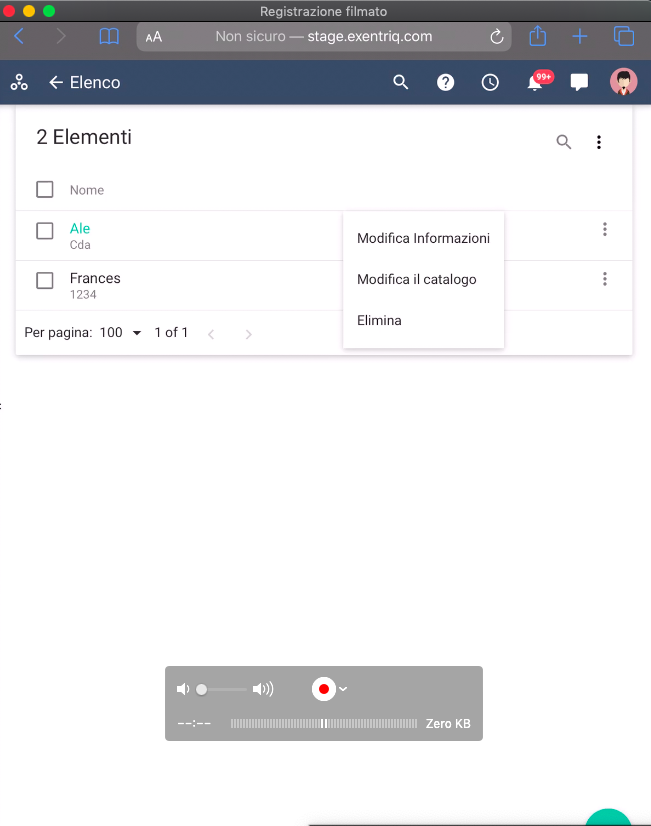Click the recording volume slider
This screenshot has height=826, width=651.
[x=222, y=689]
